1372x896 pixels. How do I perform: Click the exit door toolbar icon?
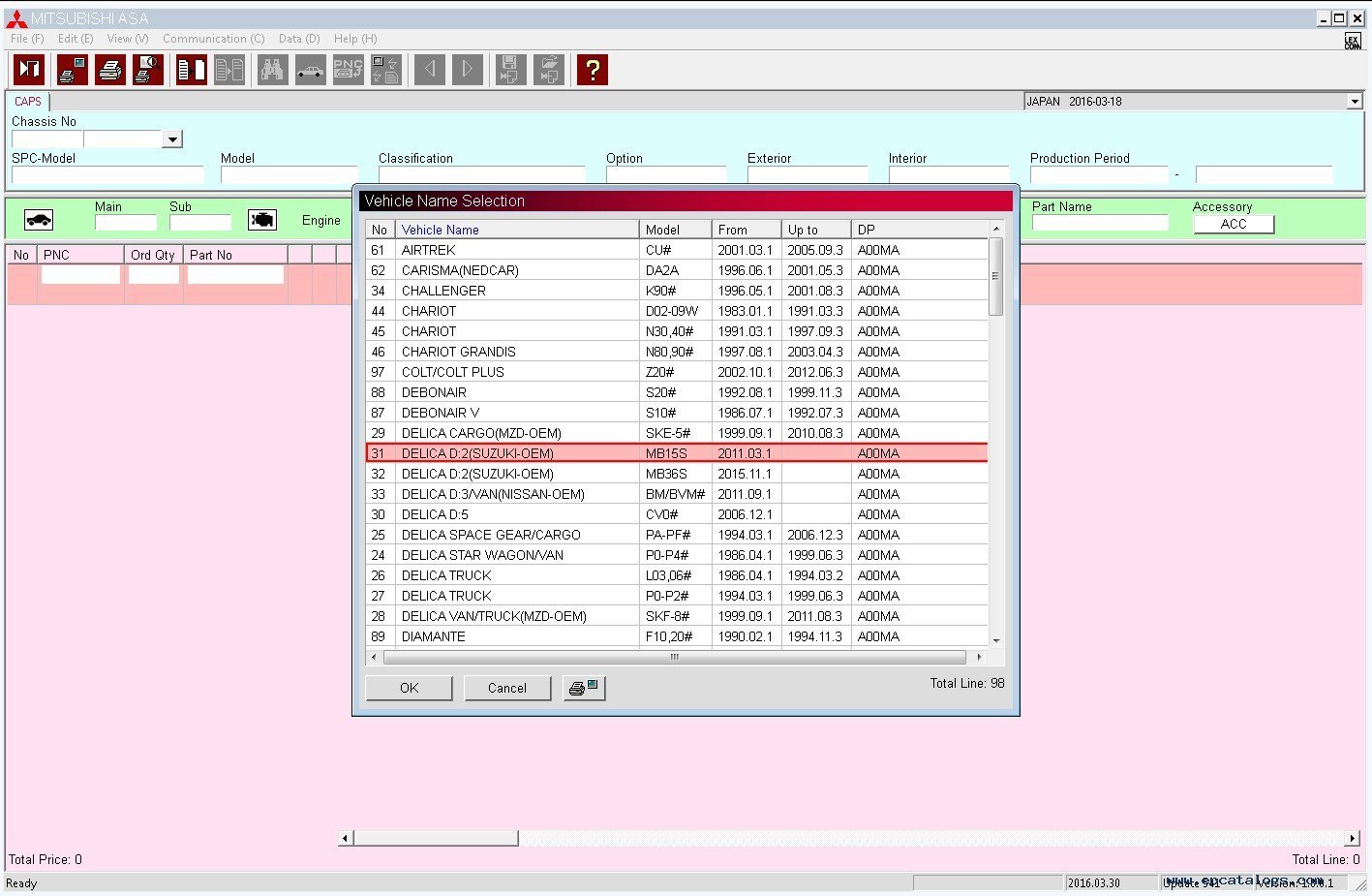pos(29,69)
